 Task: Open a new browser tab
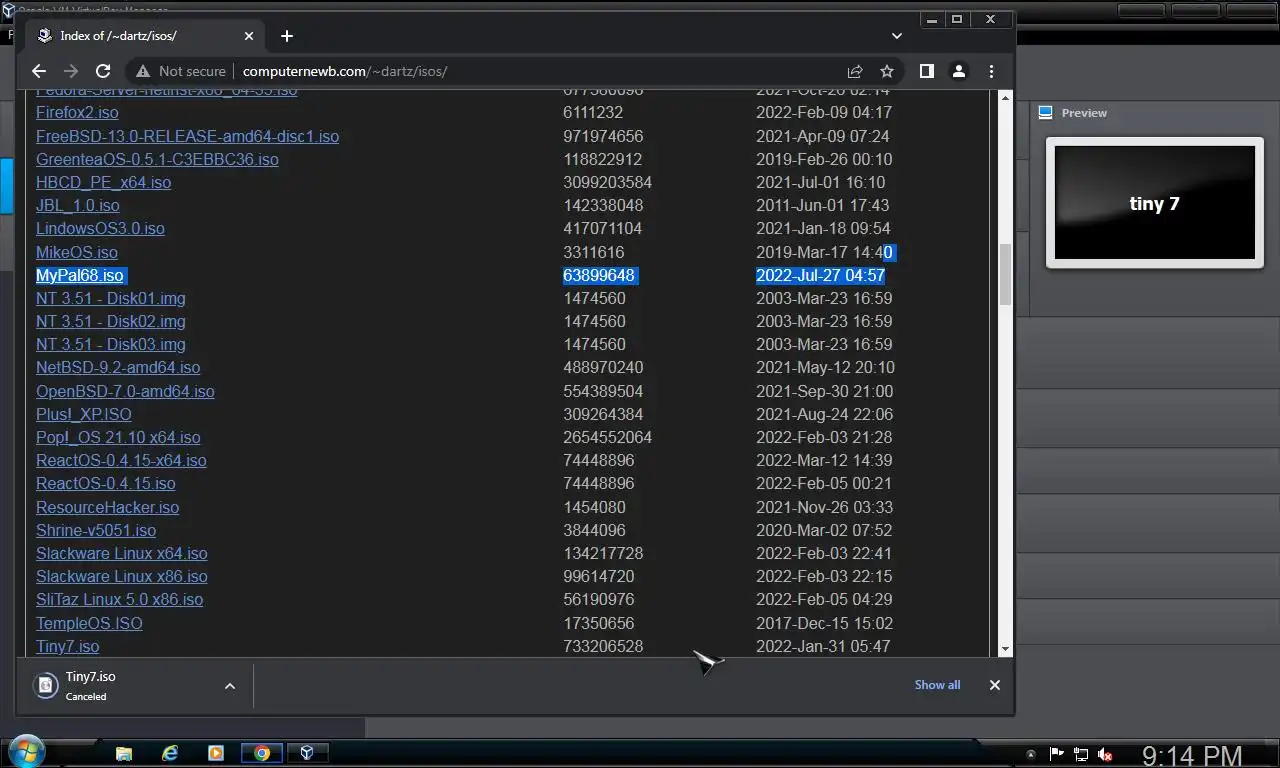pyautogui.click(x=287, y=36)
